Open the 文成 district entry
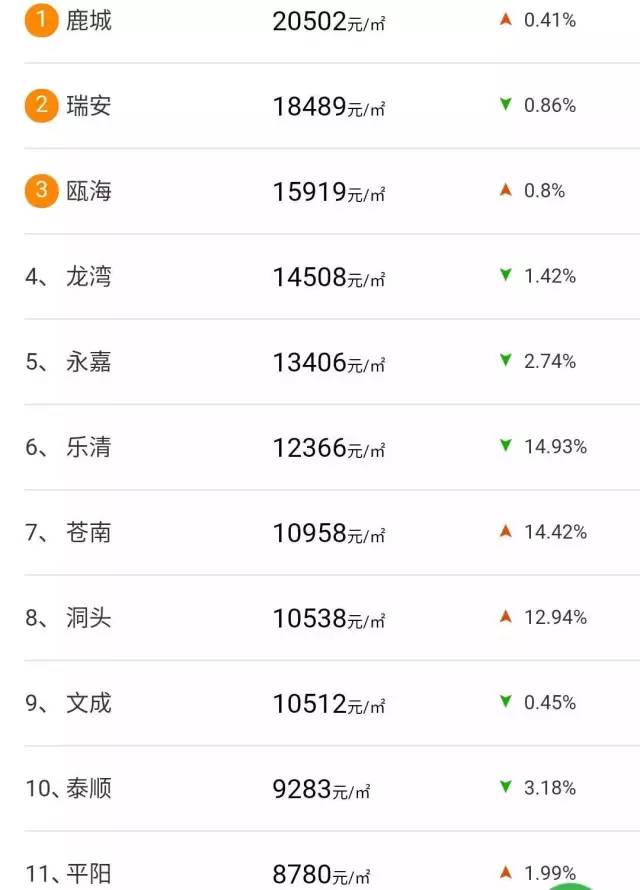The width and height of the screenshot is (640, 890). [89, 703]
